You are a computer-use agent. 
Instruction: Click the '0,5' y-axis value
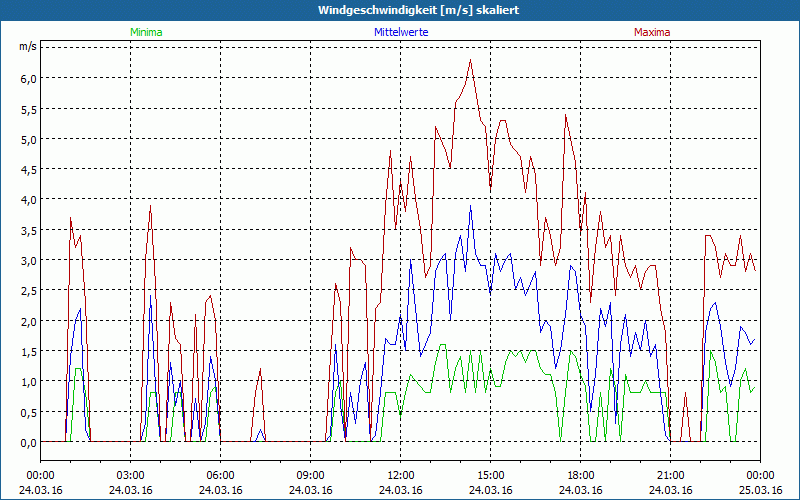click(x=29, y=412)
